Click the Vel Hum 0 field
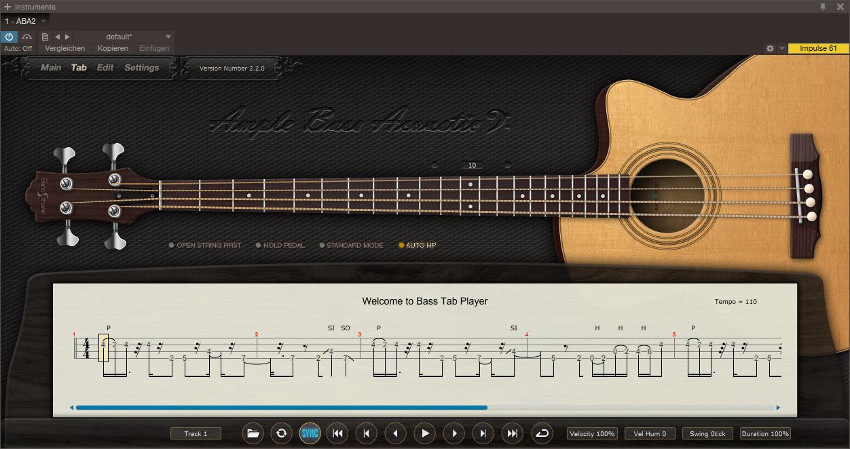 (x=649, y=434)
